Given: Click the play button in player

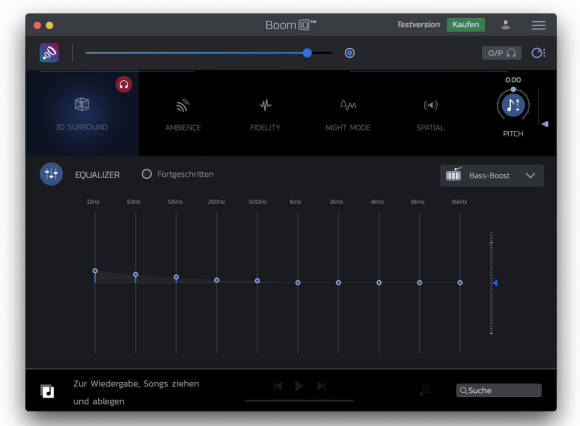Looking at the screenshot, I should pyautogui.click(x=299, y=386).
